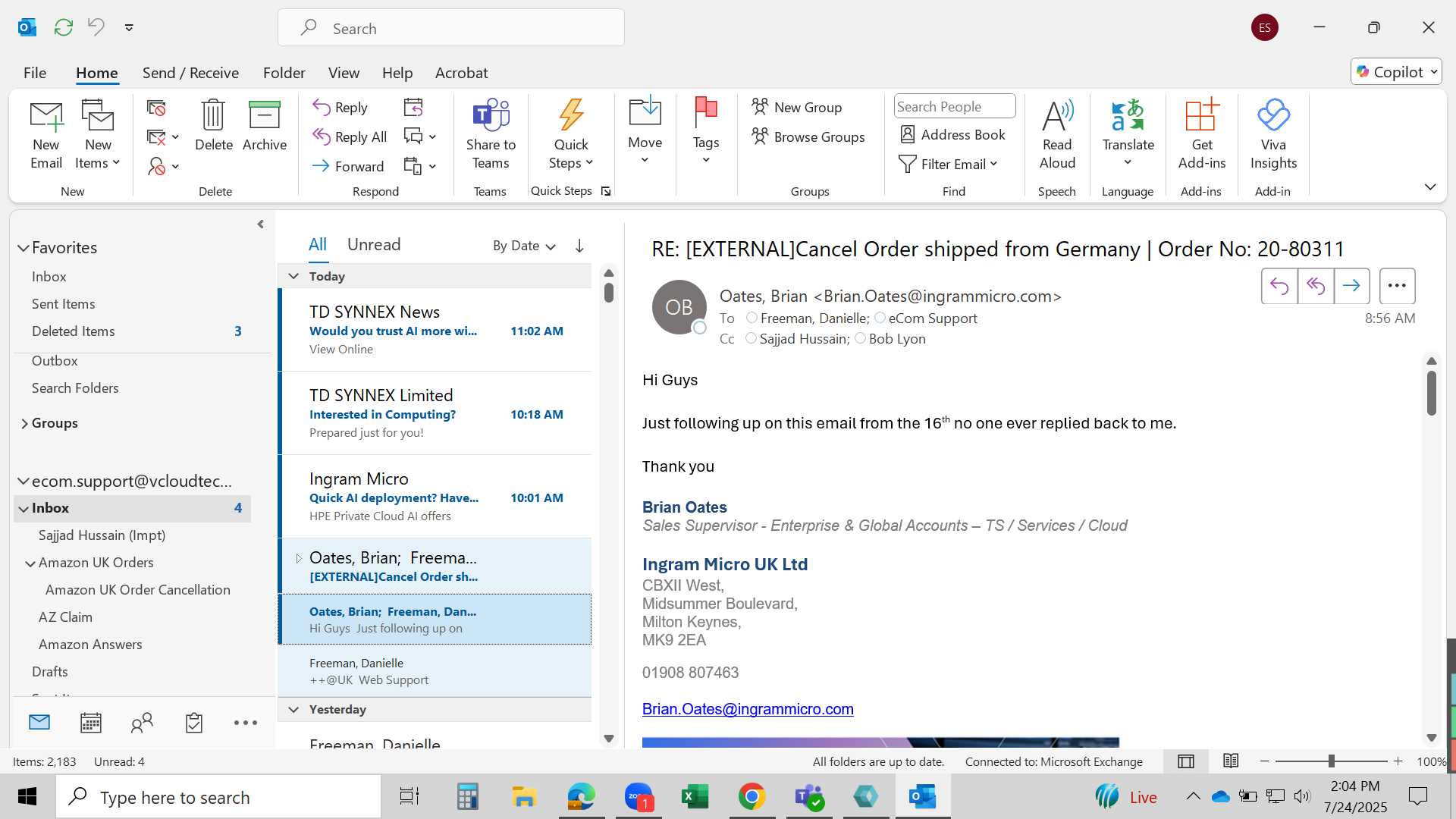Click the Reply button in ribbon
Viewport: 1456px width, 819px height.
[x=340, y=107]
